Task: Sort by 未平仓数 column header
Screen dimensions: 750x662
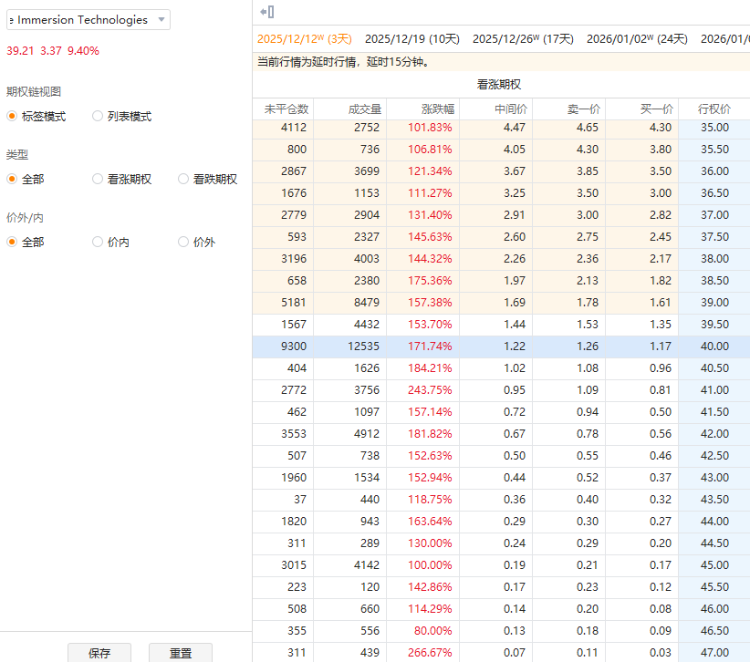Action: click(286, 109)
